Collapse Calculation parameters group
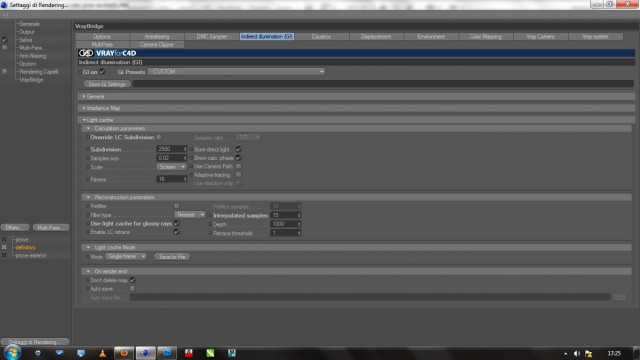Viewport: 640px width, 360px height. (88, 128)
